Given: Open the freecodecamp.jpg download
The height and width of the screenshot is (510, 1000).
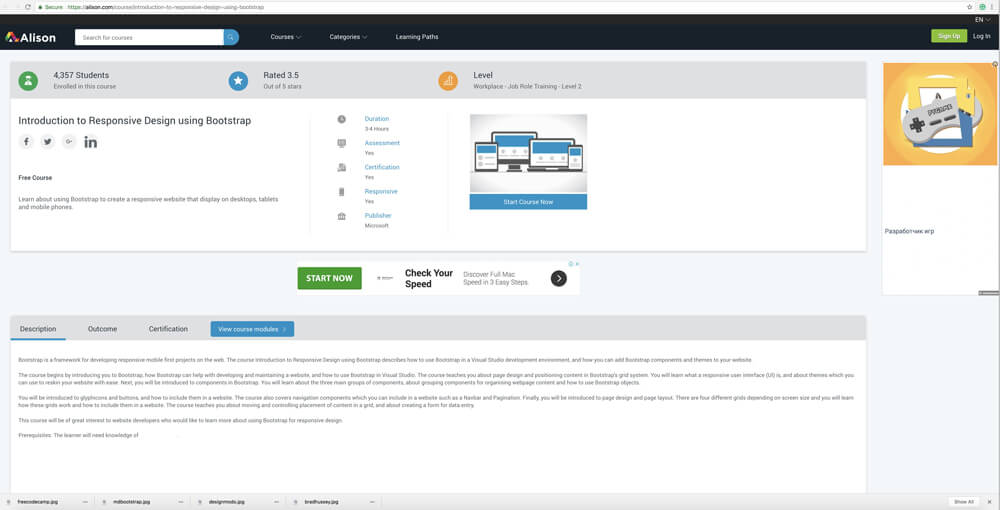Looking at the screenshot, I should pyautogui.click(x=38, y=502).
